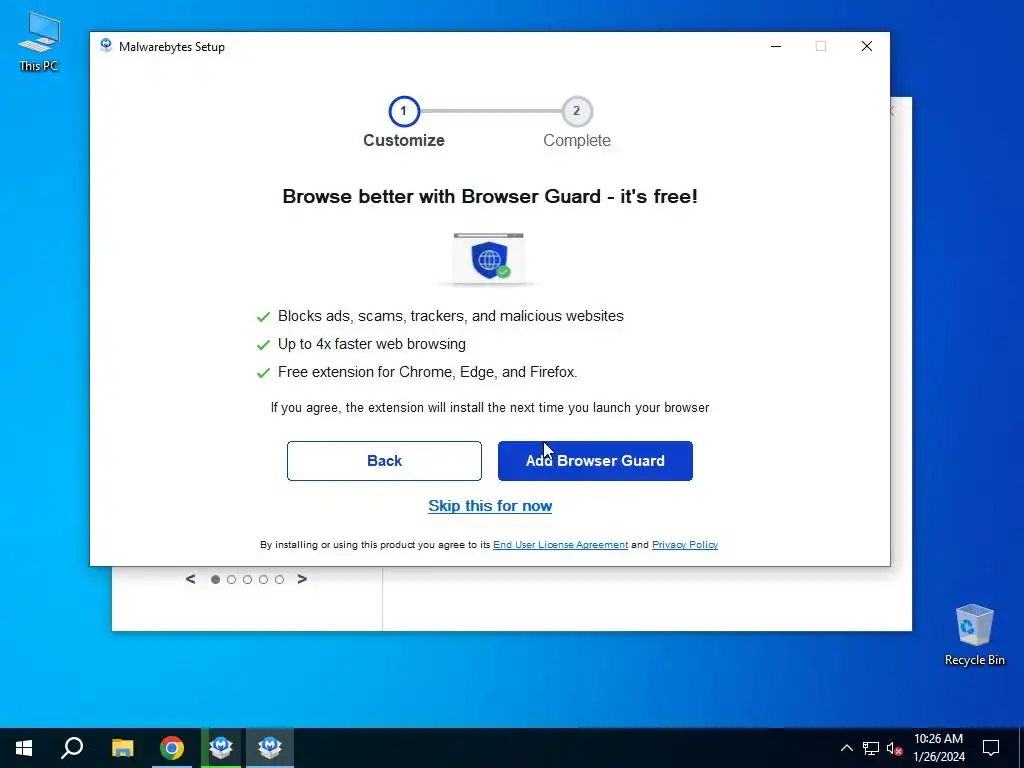Screen dimensions: 1024x768
Task: Click 'Blocks ads, scams, trackers' text line
Action: point(451,316)
